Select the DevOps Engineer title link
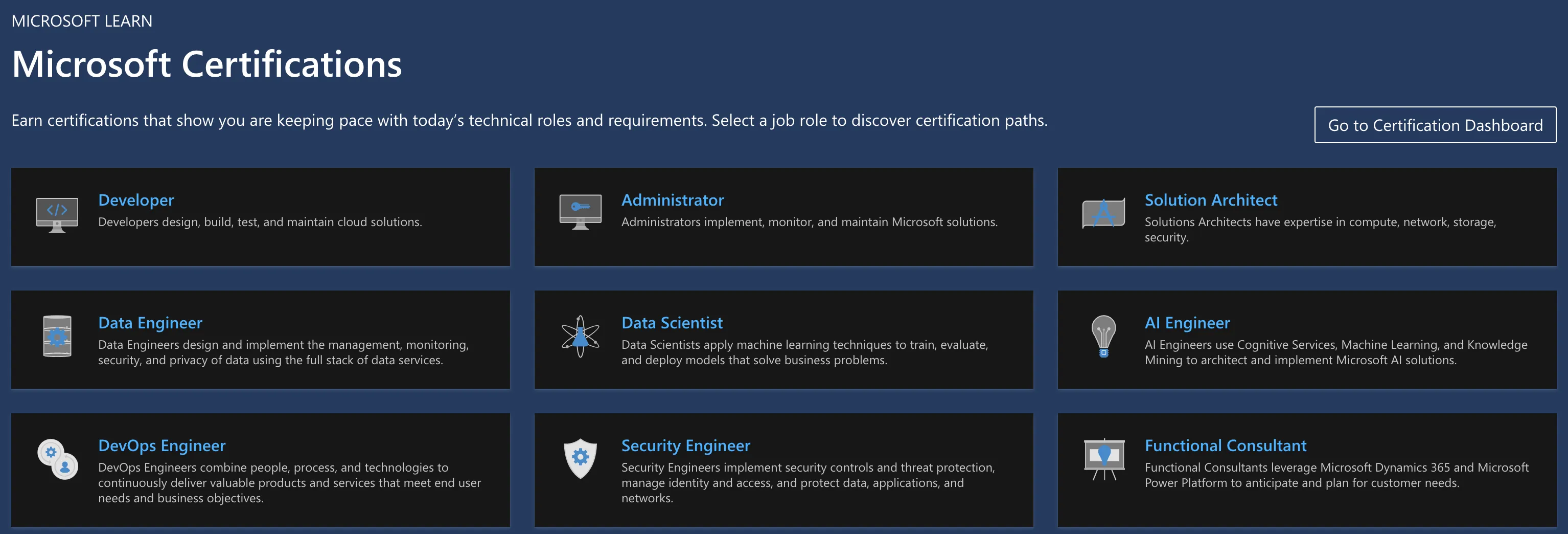 click(162, 446)
